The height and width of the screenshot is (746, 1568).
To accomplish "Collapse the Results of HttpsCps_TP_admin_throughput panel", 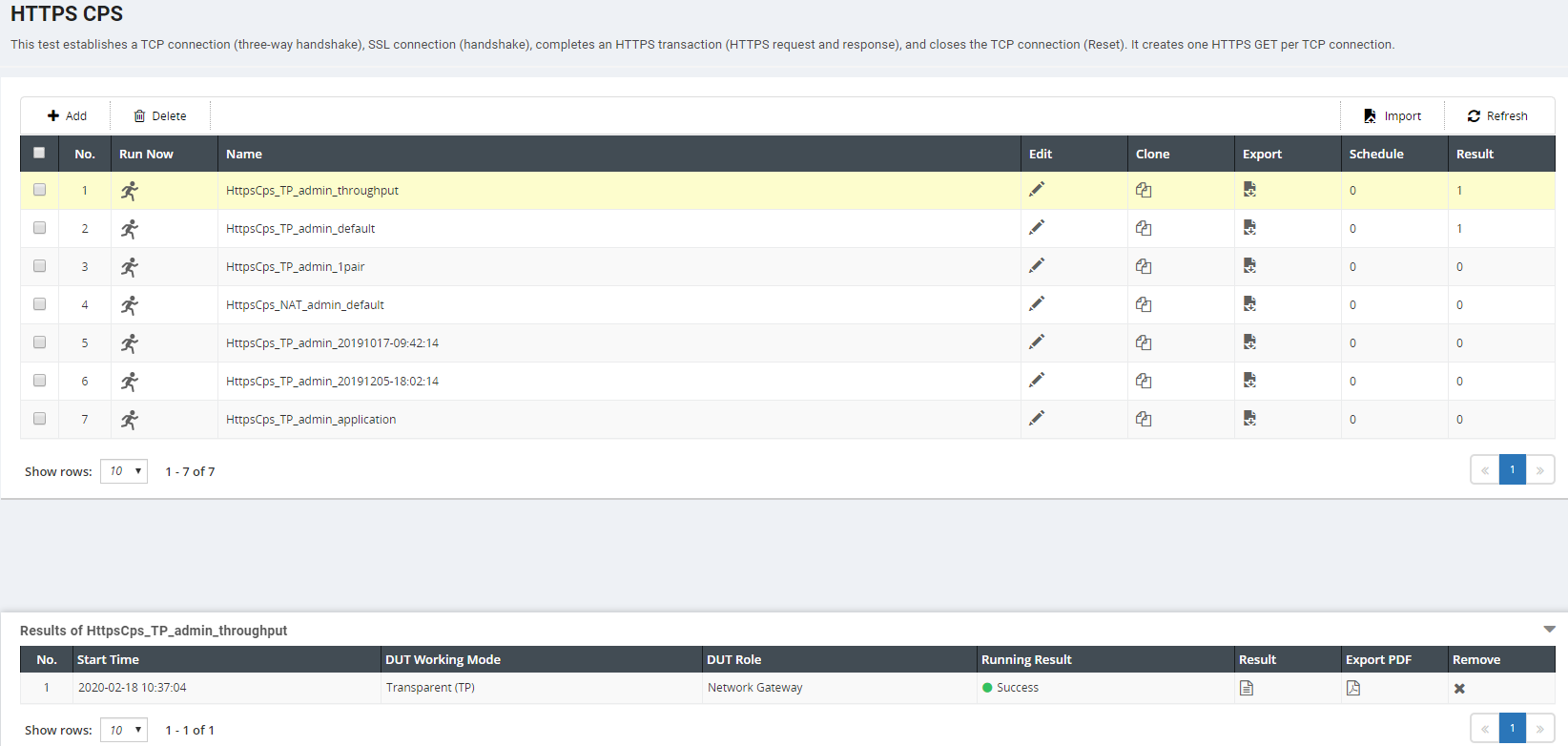I will (1549, 630).
